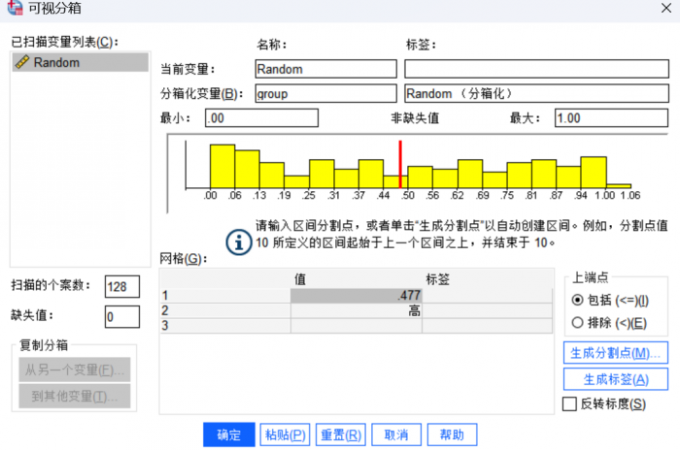This screenshot has width=680, height=450.
Task: Click the 取消 button
Action: (396, 434)
